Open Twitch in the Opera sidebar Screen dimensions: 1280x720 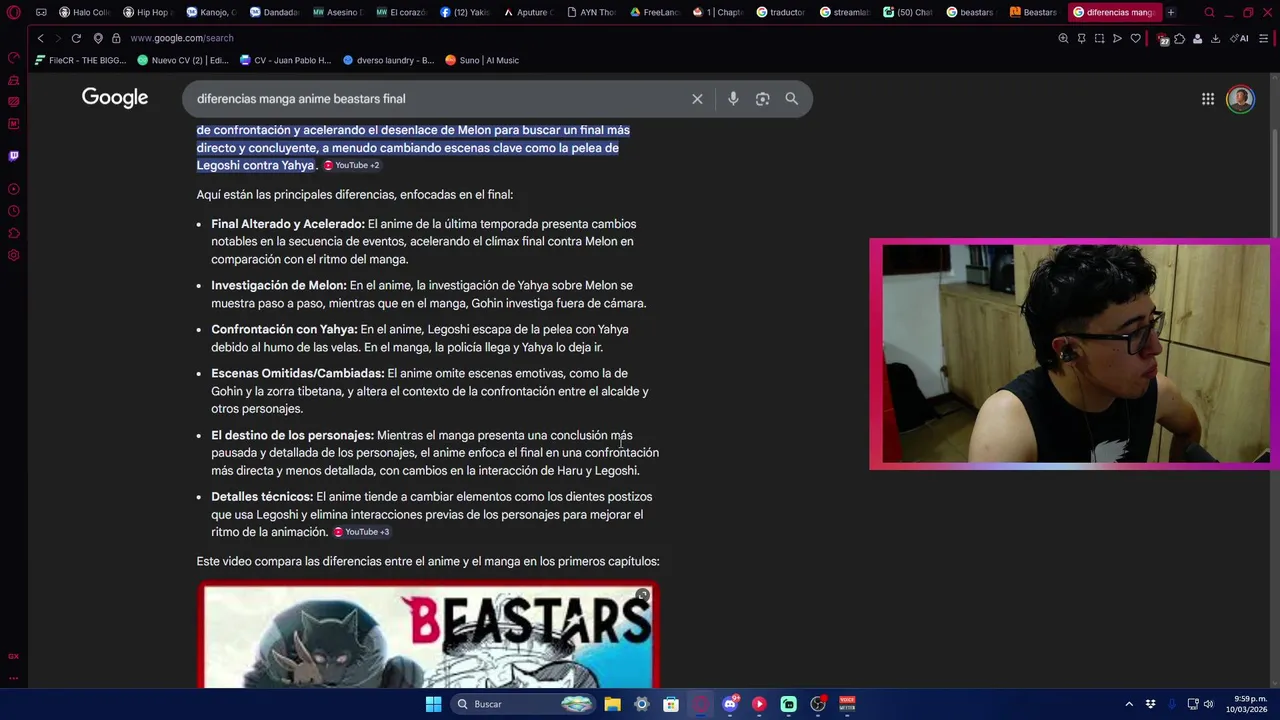point(13,156)
